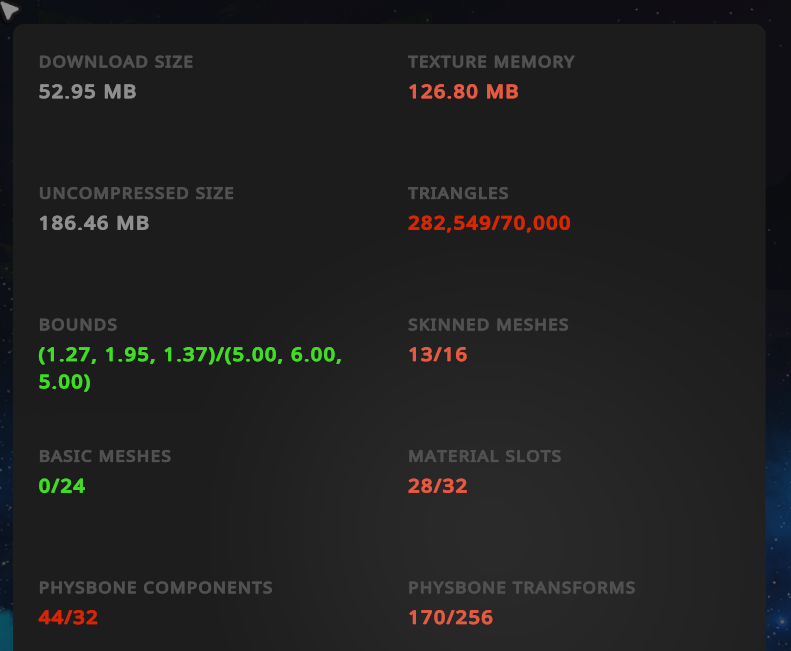
Task: Click the Uncompressed Size label
Action: (136, 193)
